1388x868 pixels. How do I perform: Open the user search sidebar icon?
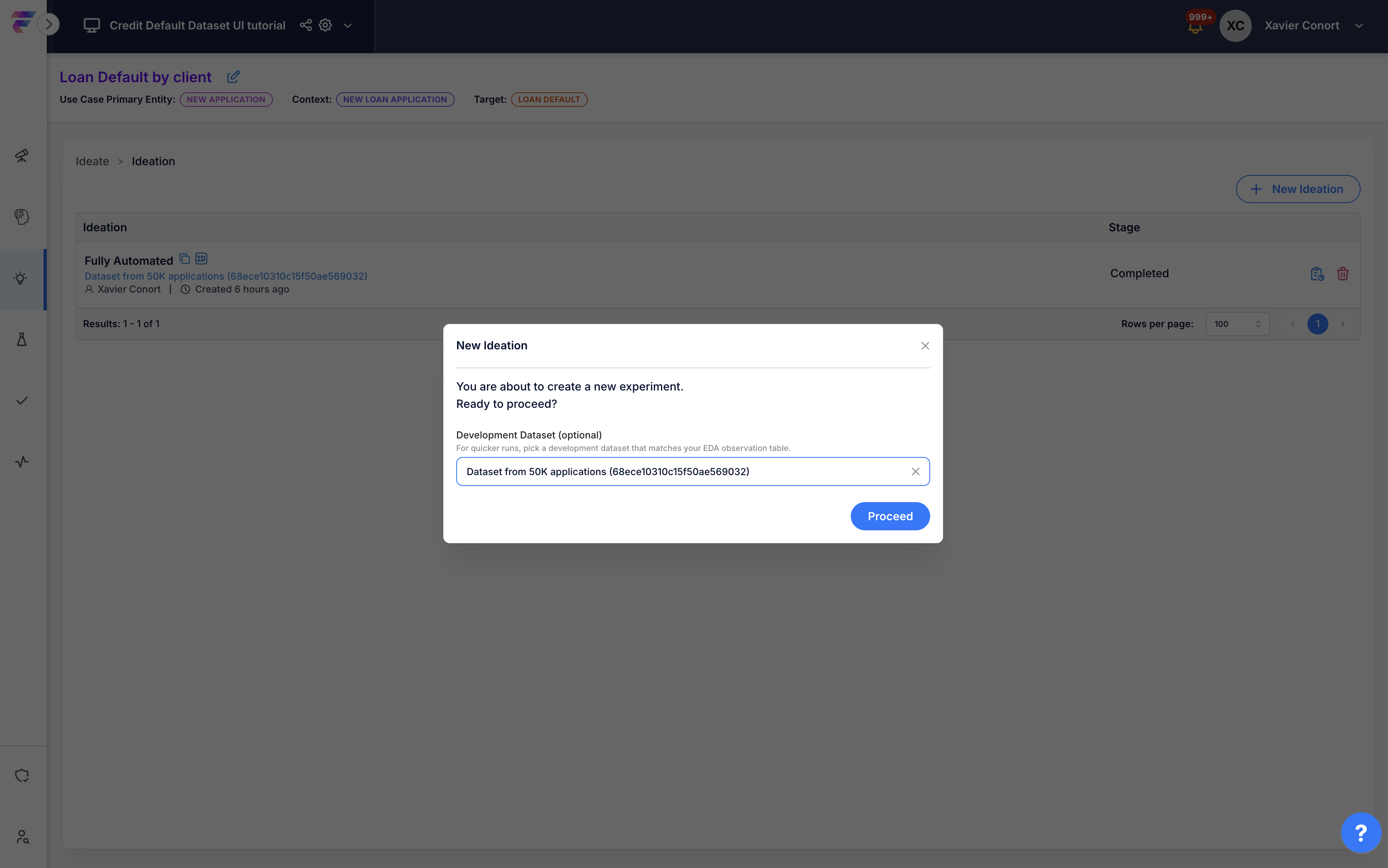22,837
